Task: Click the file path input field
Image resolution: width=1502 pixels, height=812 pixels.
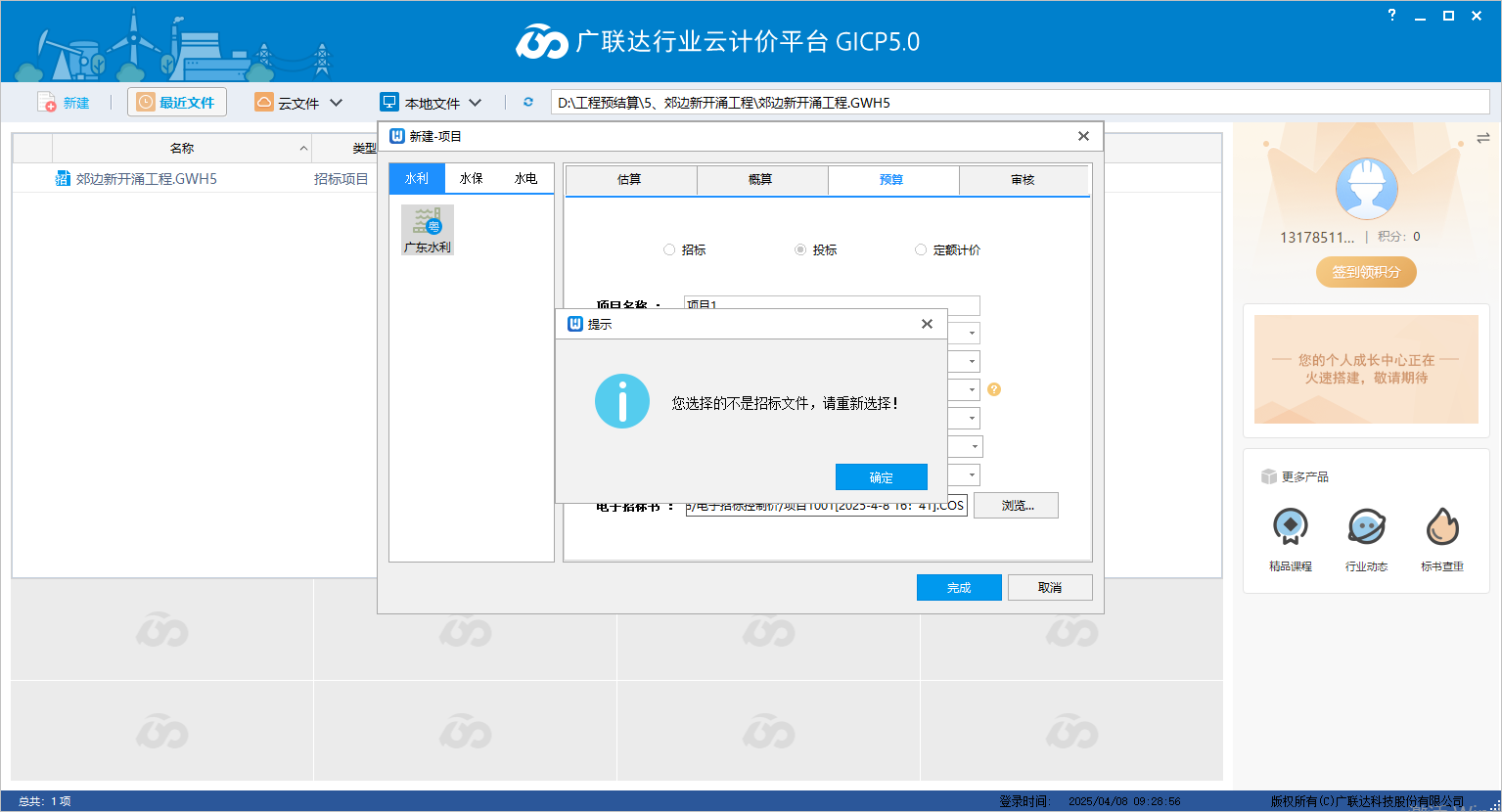Action: (x=1020, y=103)
